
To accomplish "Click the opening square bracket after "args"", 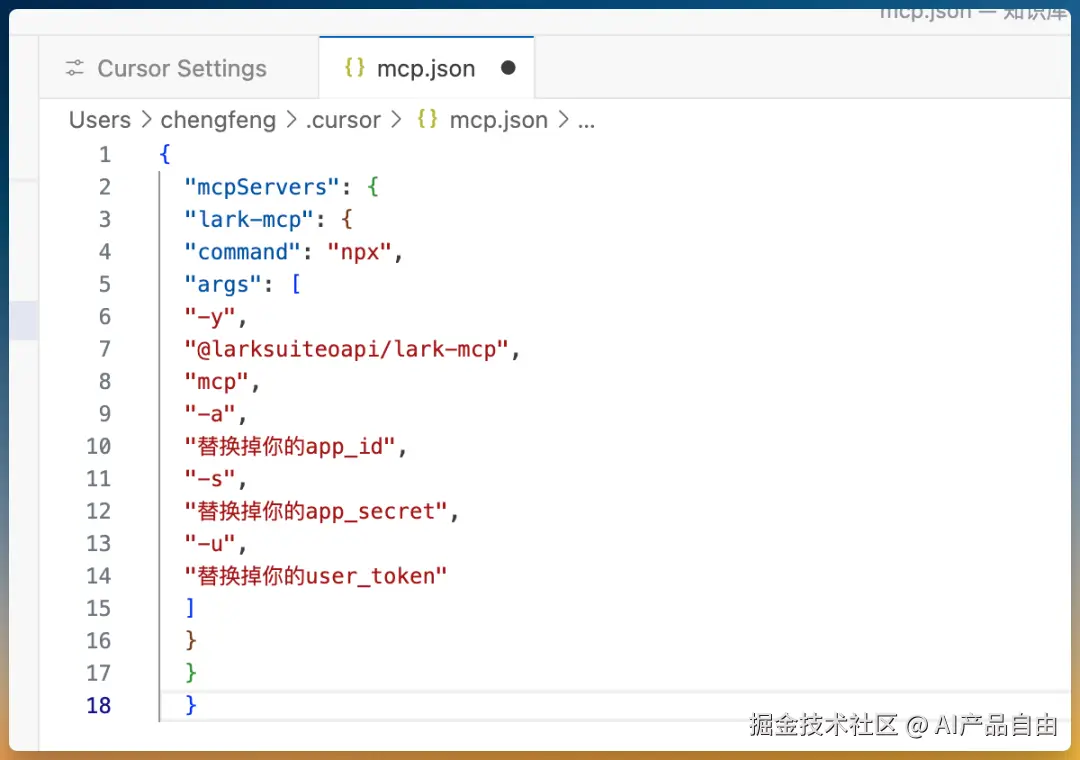I will (x=296, y=284).
